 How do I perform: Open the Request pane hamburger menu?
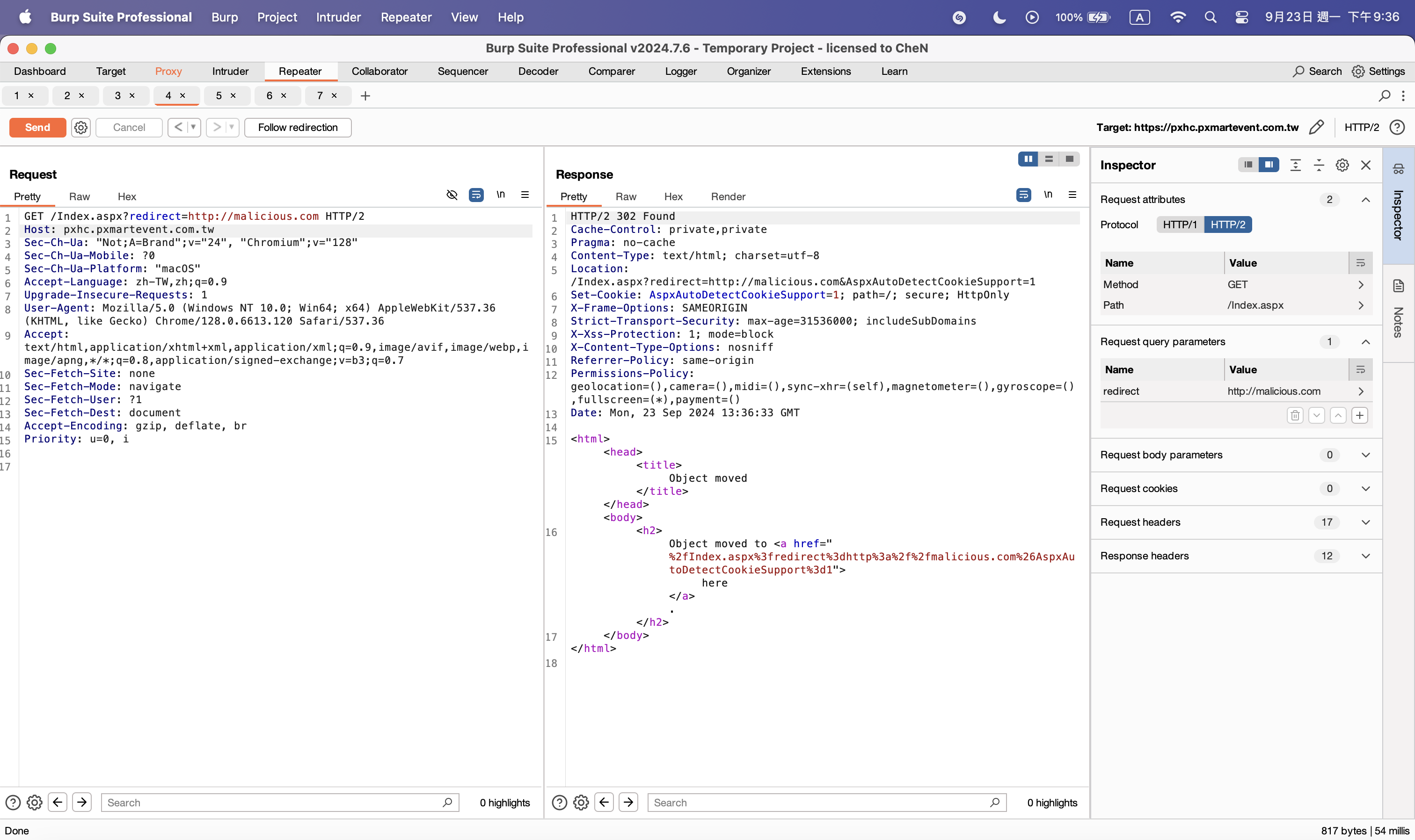point(525,195)
